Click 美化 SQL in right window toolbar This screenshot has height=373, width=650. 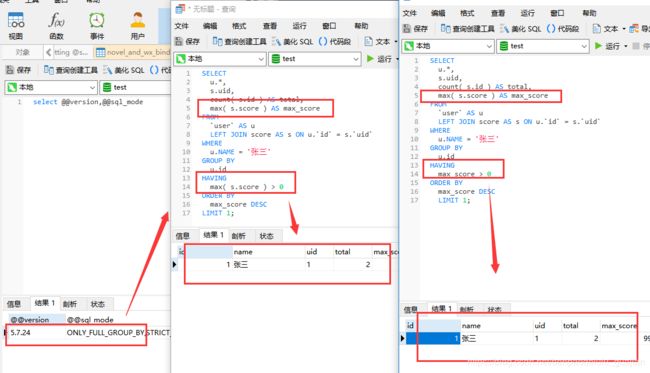[x=521, y=29]
